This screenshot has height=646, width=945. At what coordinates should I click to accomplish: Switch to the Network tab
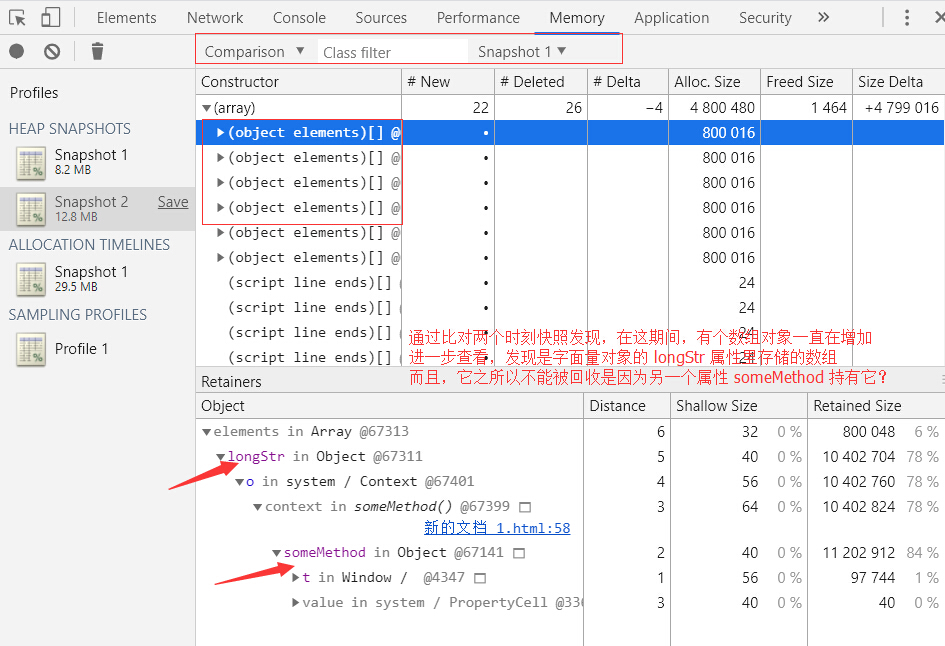[x=215, y=17]
